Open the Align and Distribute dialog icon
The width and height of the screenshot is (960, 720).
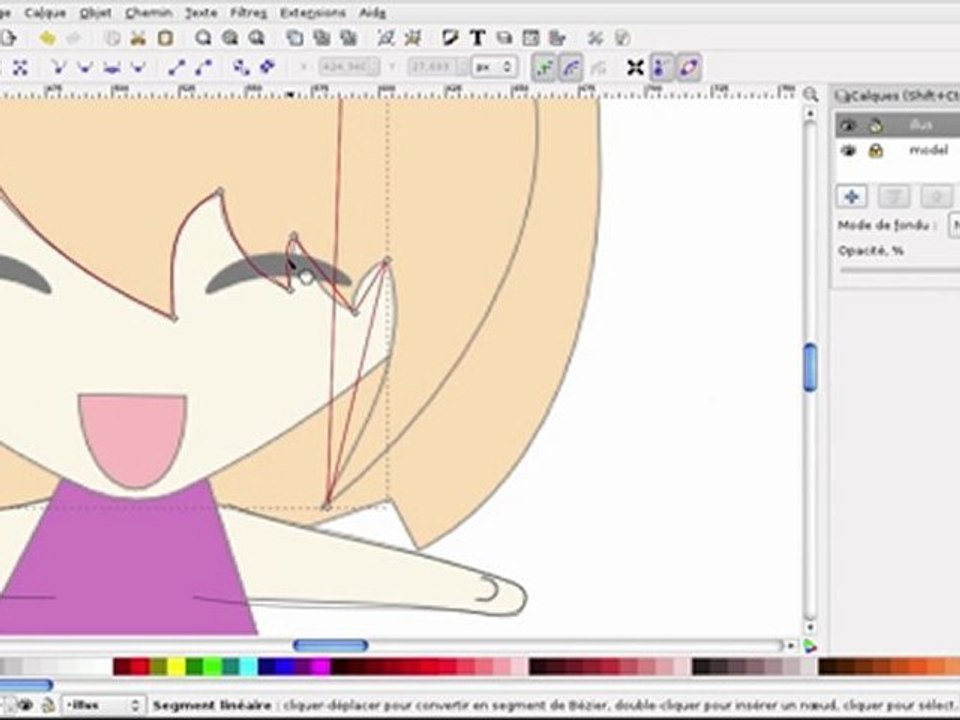point(557,39)
